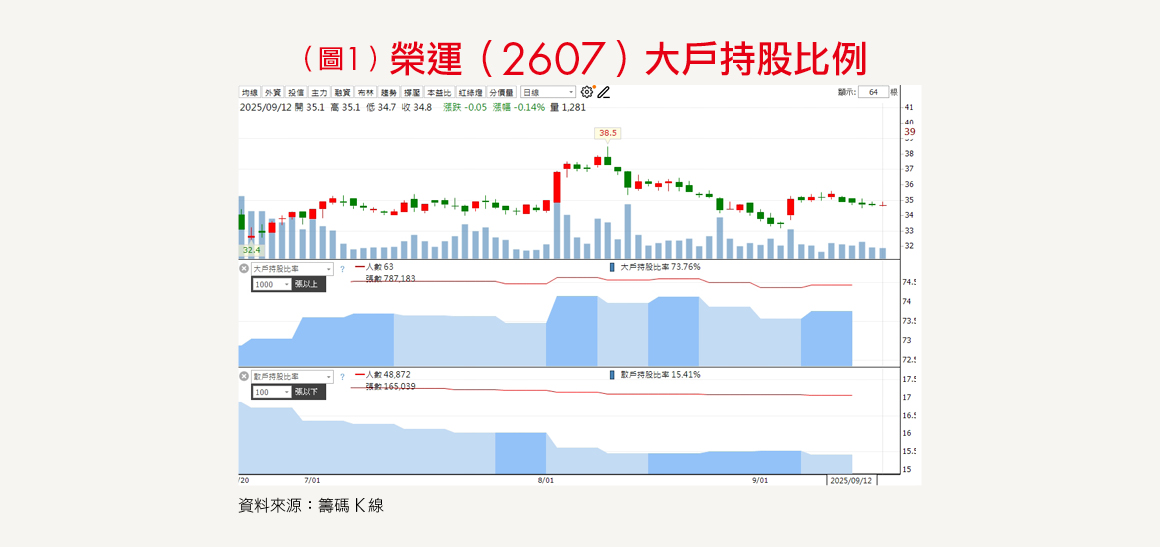Screen dimensions: 1160x547
Task: Toggle the 撐壓 support-resistance indicator
Action: [x=411, y=93]
